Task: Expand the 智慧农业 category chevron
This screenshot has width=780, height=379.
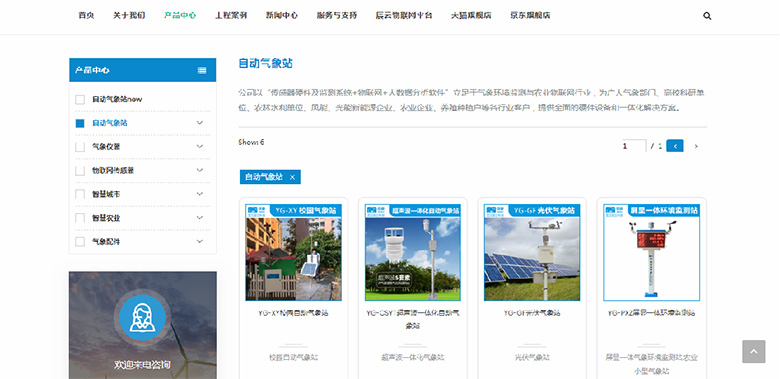Action: pyautogui.click(x=200, y=217)
